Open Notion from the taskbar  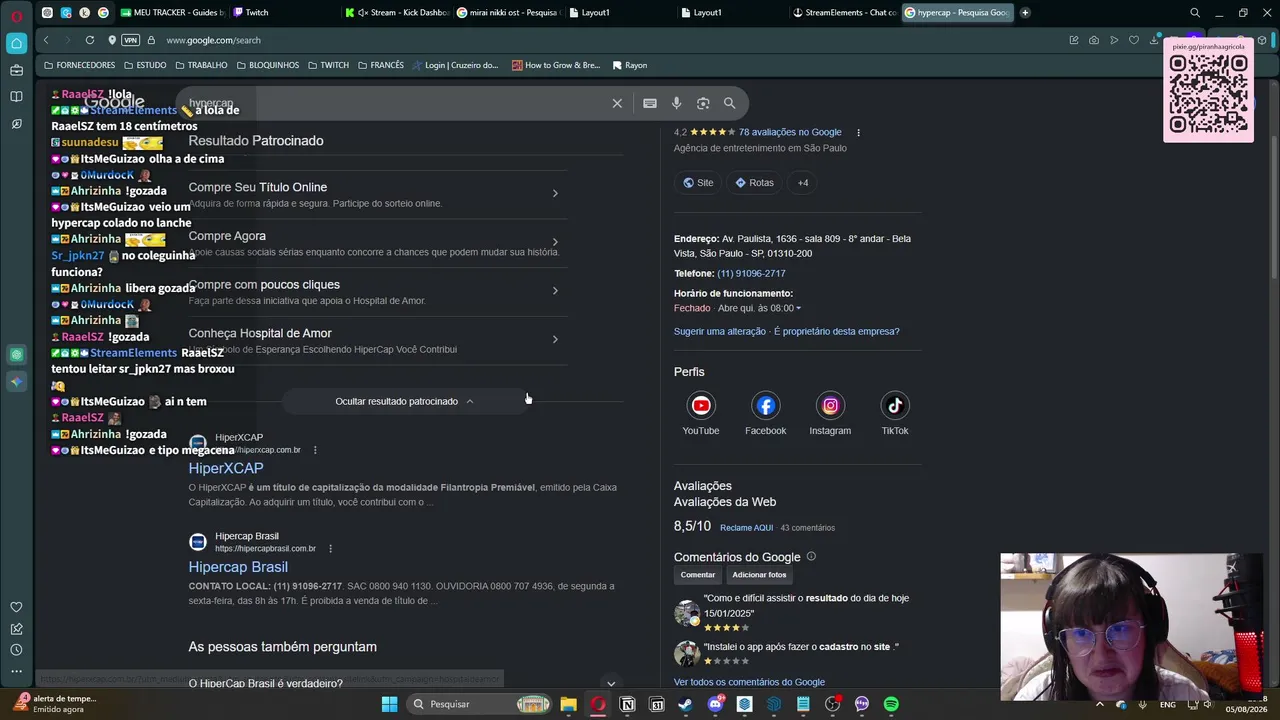pyautogui.click(x=627, y=704)
